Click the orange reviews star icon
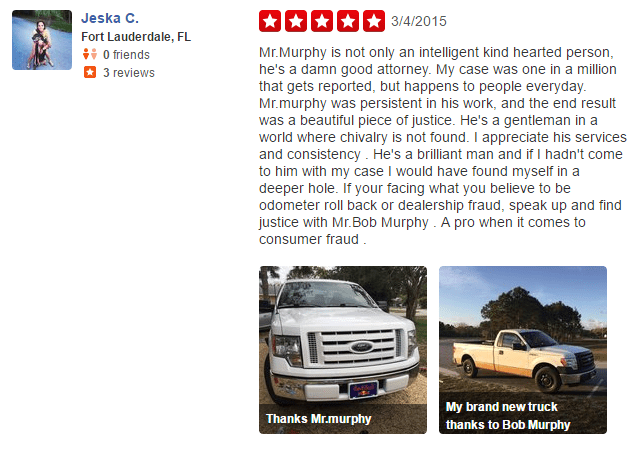Viewport: 644px width, 449px height. tap(90, 73)
